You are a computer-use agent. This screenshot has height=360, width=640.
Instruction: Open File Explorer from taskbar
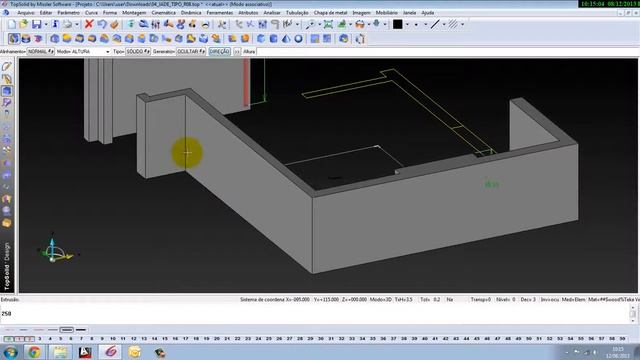tap(60, 352)
